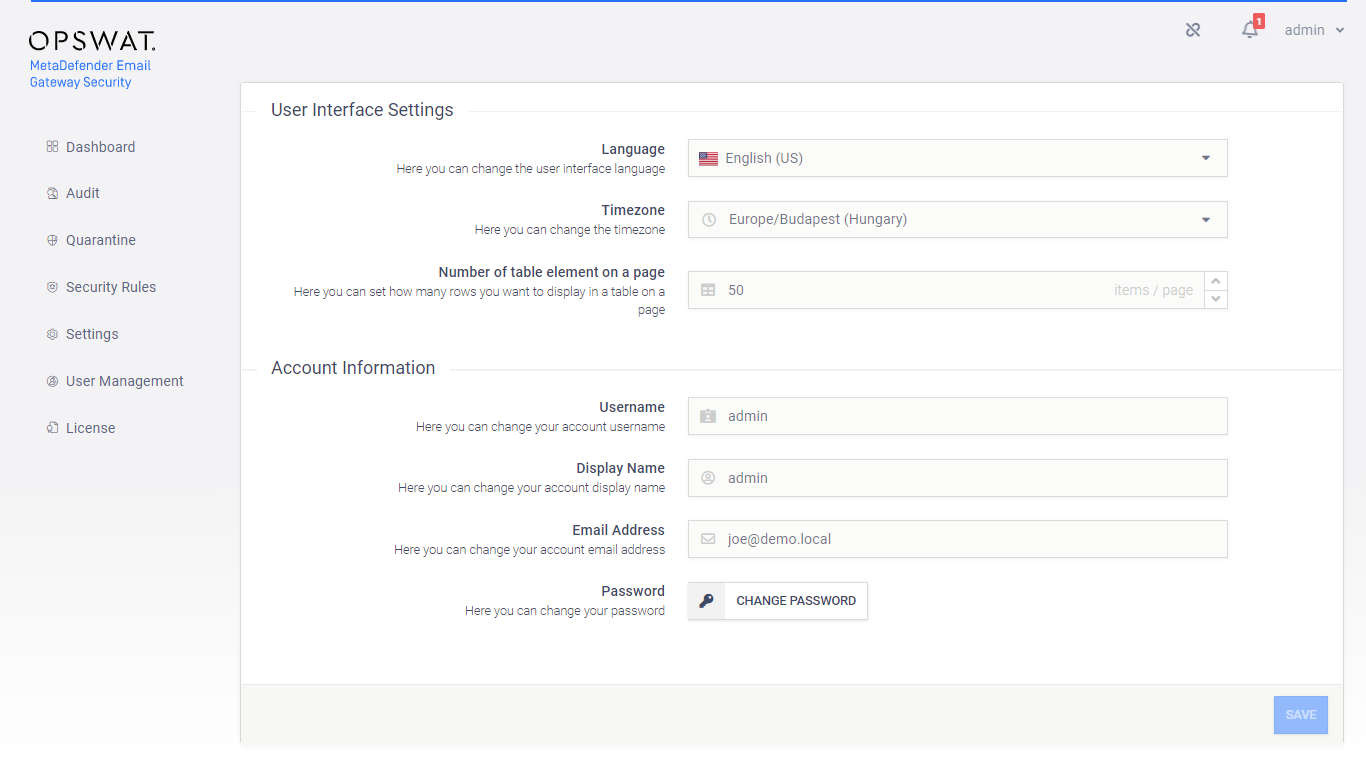Click the envelope icon in Email field
Screen dimensions: 1366x768
pos(708,539)
